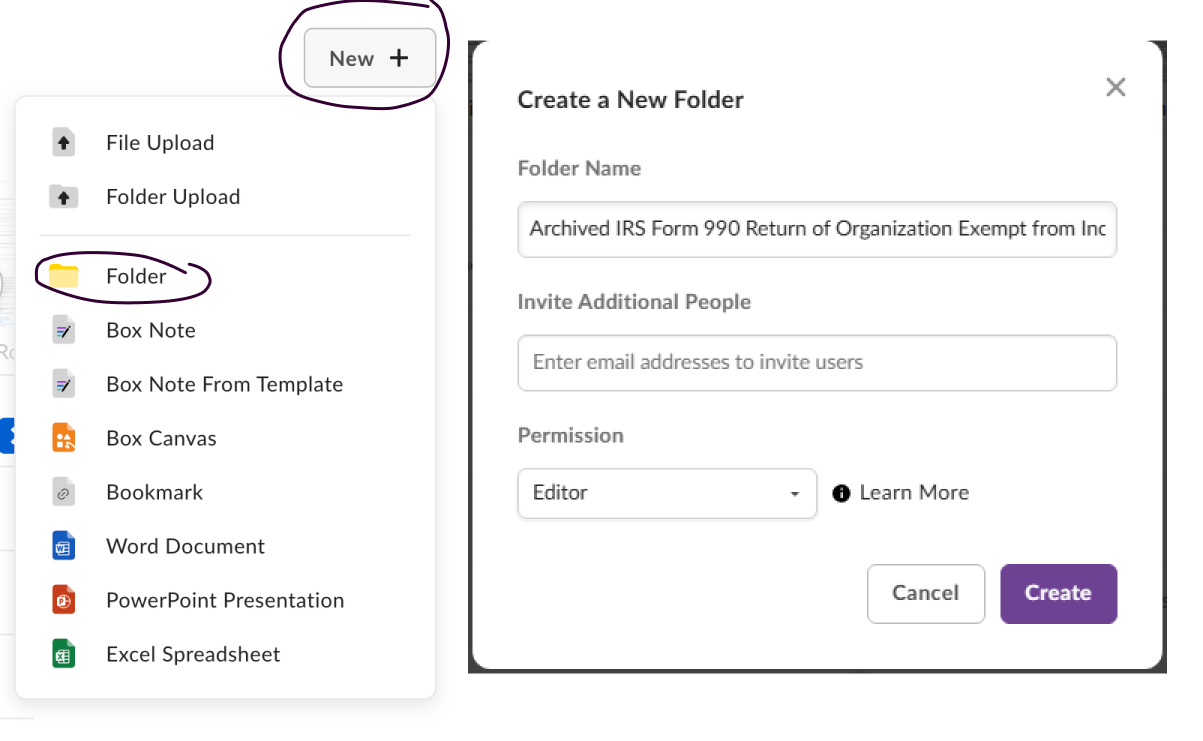Click the Cancel button

(x=926, y=594)
